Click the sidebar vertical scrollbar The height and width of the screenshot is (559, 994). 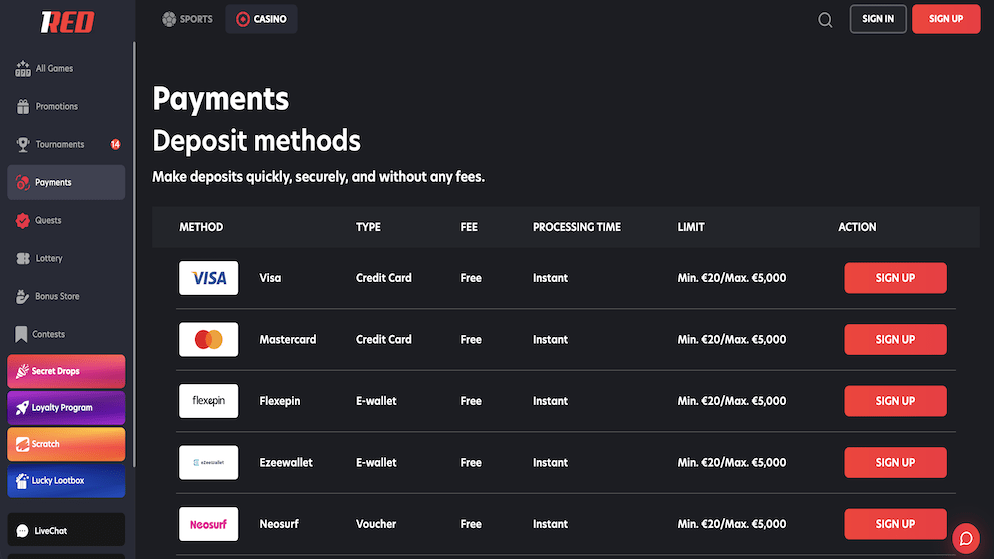pos(134,254)
